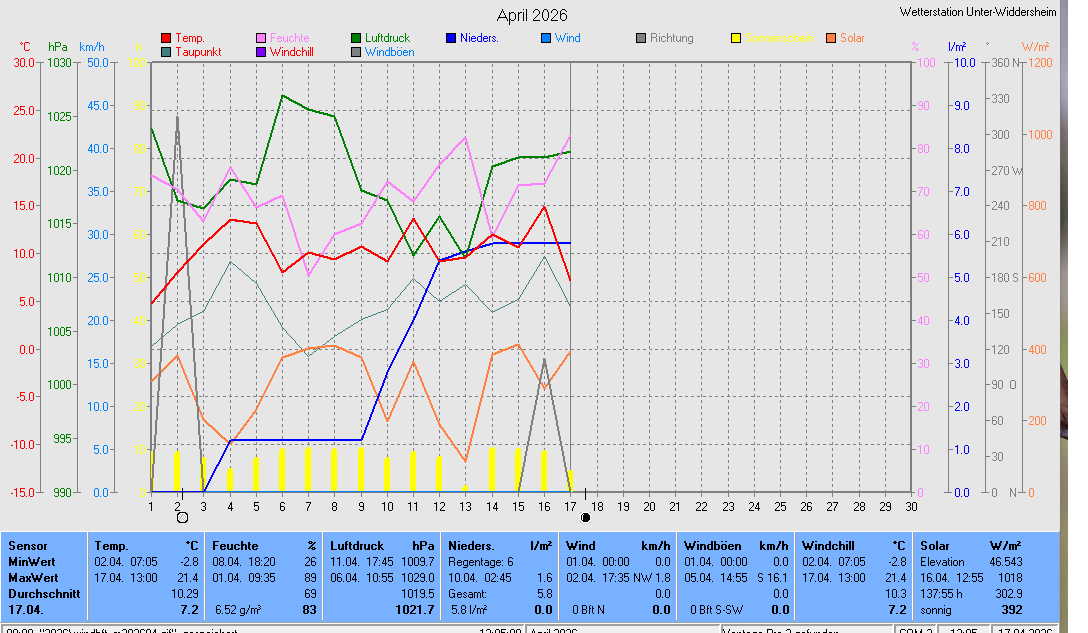Screen dimensions: 1088x633
Task: Click the purple Windchill legend square
Action: pos(261,52)
